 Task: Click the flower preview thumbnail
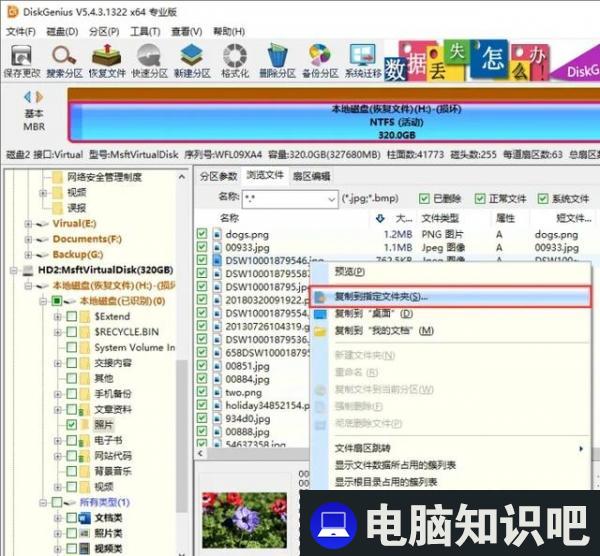point(244,521)
